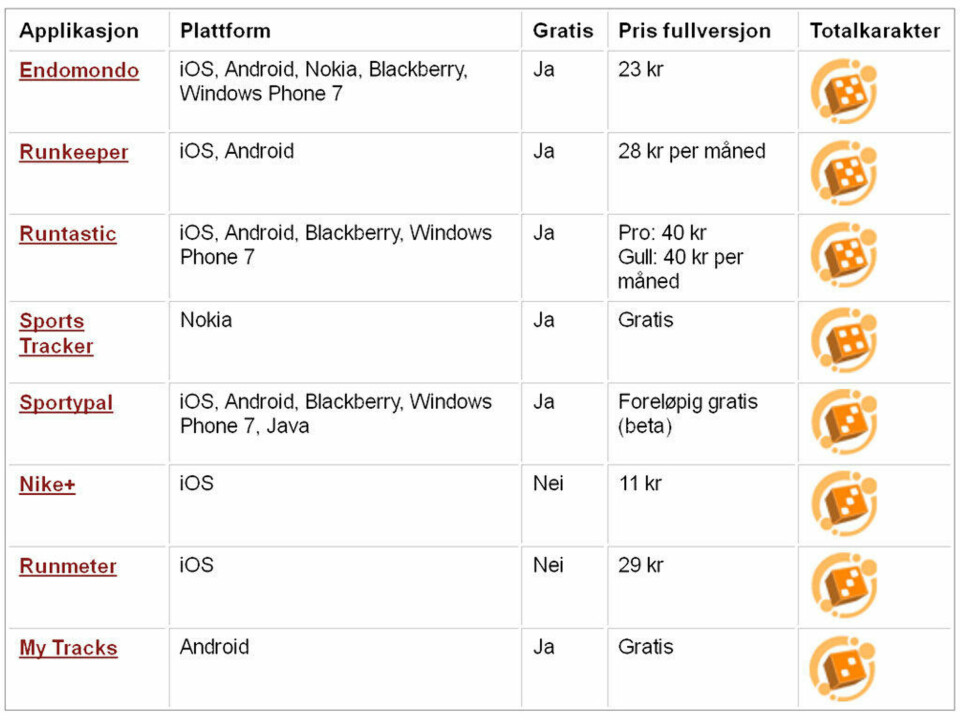Click the Totalkarakter column header
This screenshot has width=960, height=720.
pyautogui.click(x=875, y=31)
